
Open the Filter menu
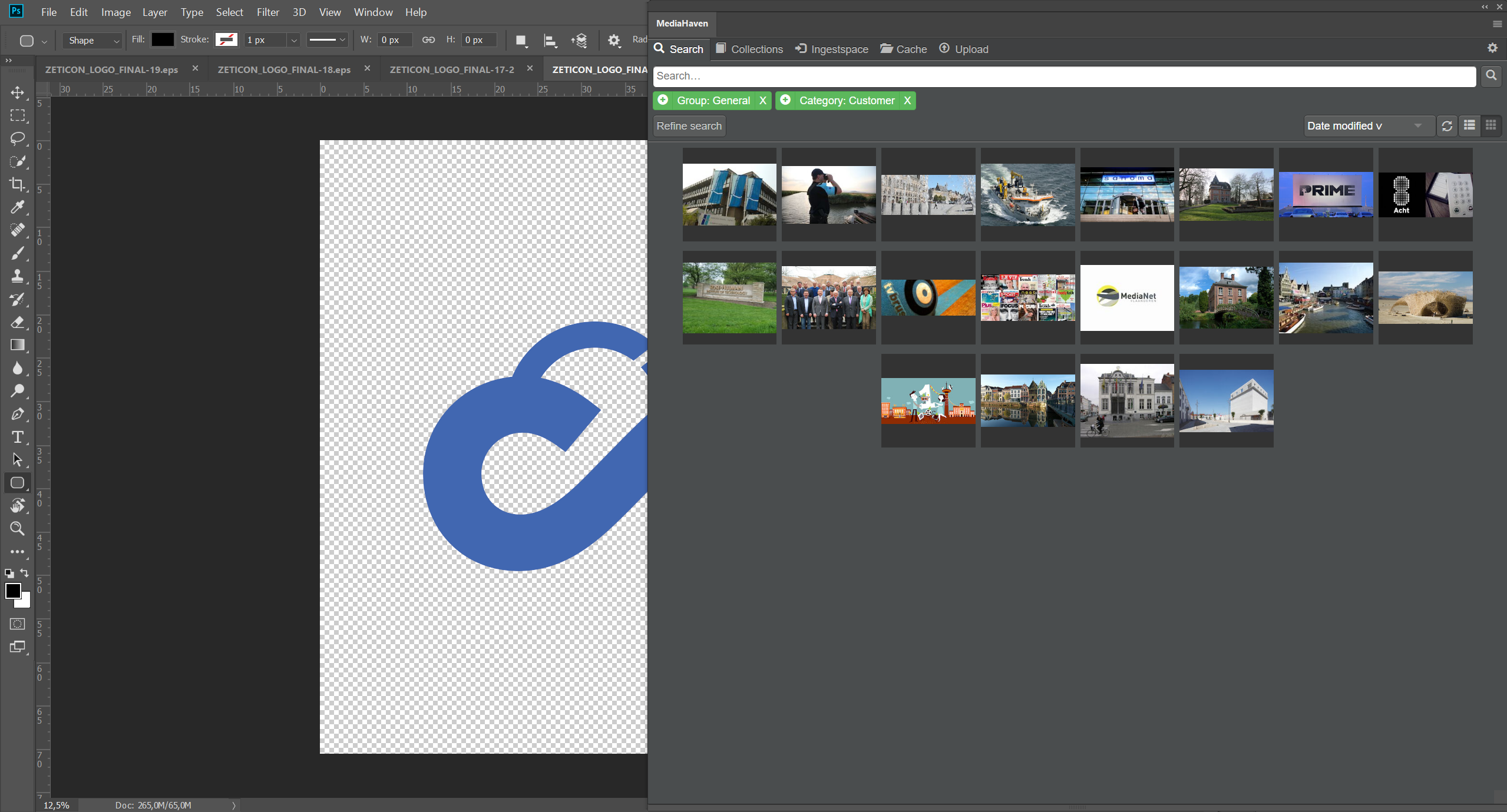pos(267,12)
